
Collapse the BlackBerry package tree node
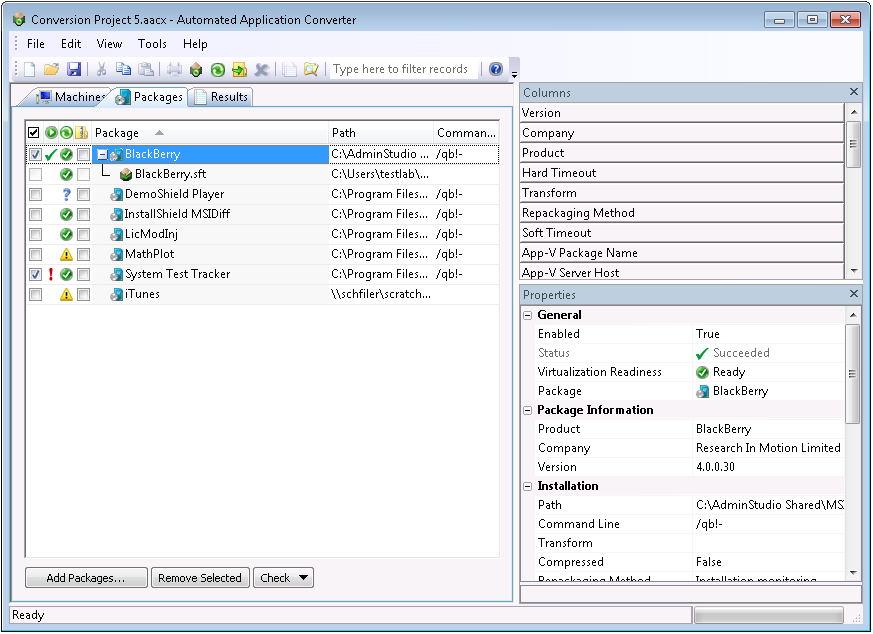click(102, 154)
